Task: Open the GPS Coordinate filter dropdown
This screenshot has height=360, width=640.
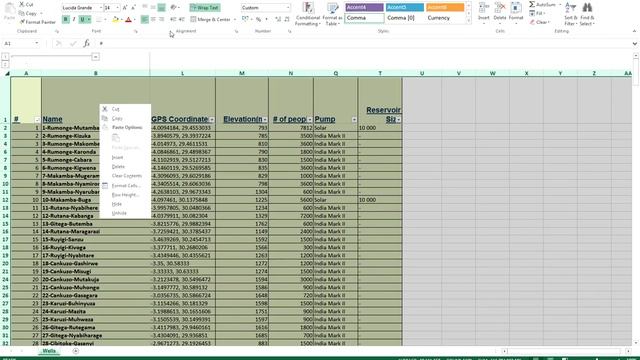Action: coord(212,120)
